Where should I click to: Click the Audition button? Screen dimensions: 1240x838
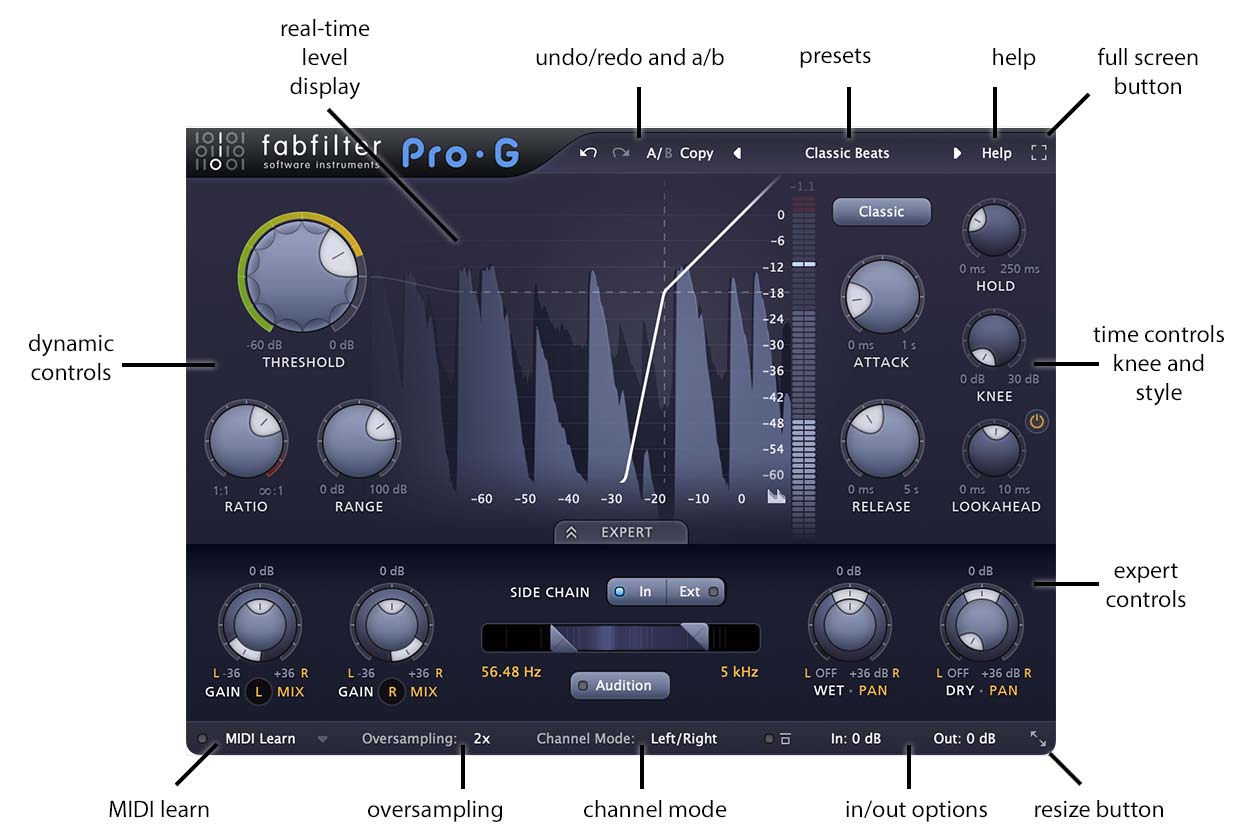point(620,685)
